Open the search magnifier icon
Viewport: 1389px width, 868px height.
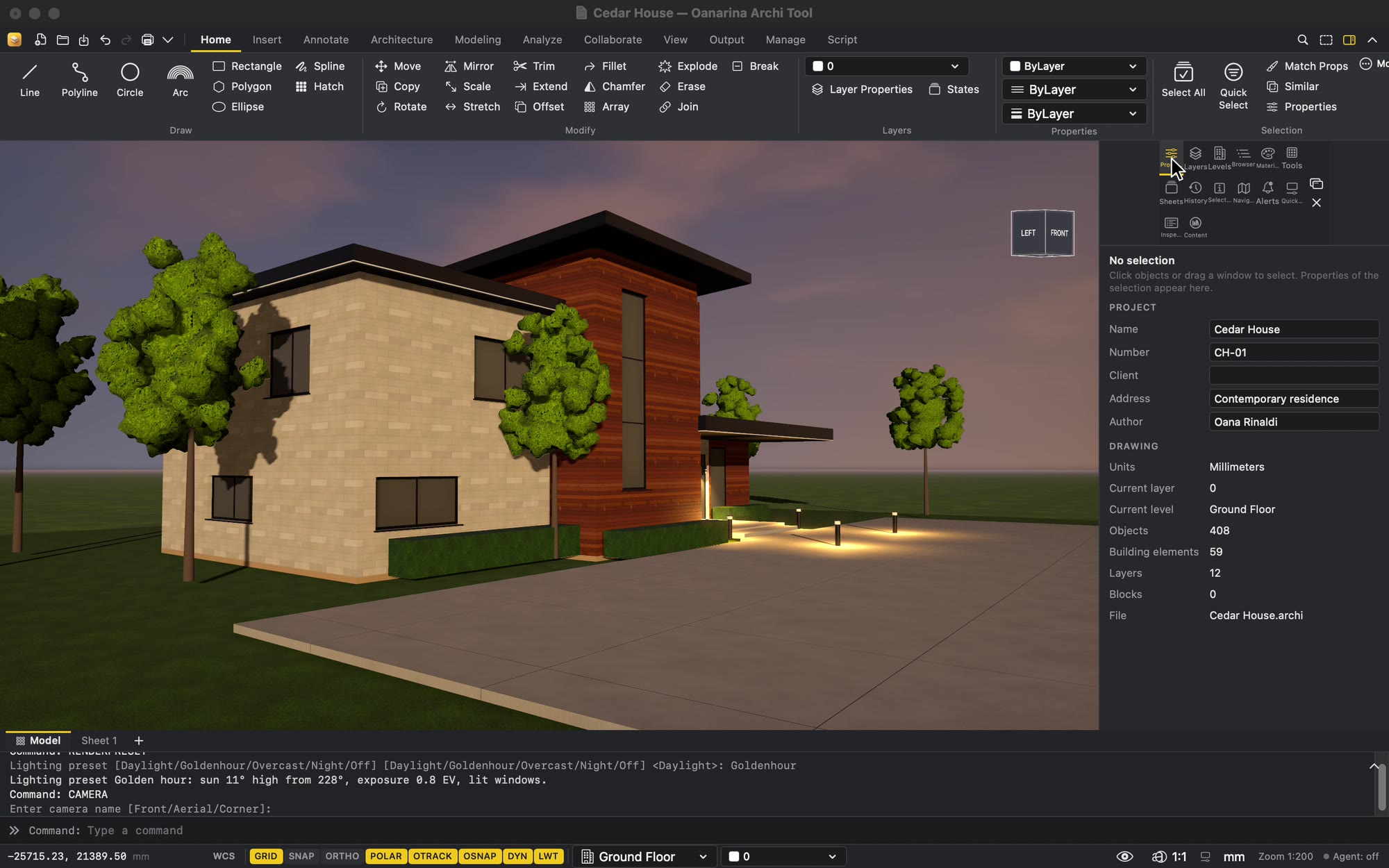(1303, 40)
